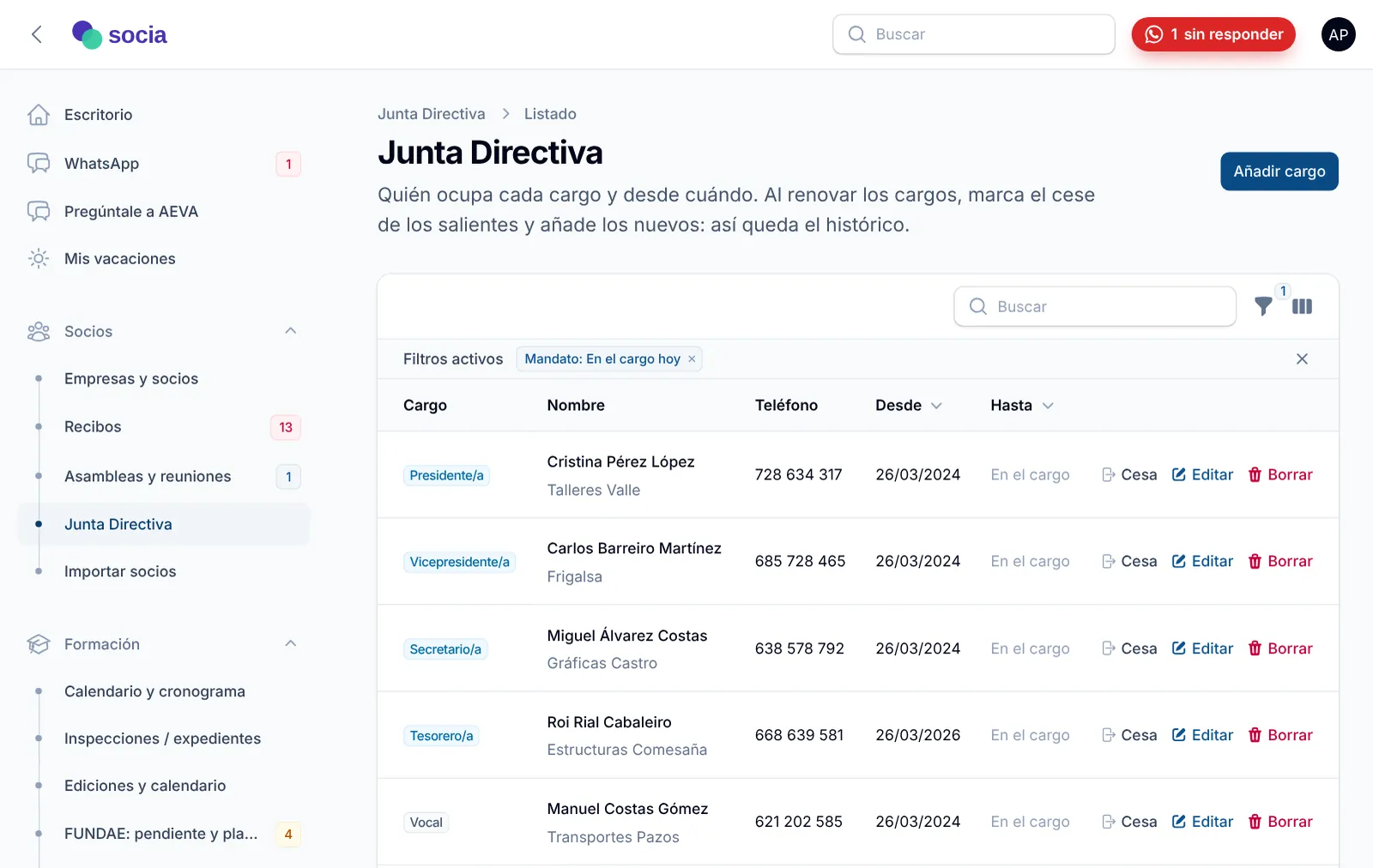The image size is (1373, 868).
Task: Click the Talleres Valle company text
Action: click(593, 490)
